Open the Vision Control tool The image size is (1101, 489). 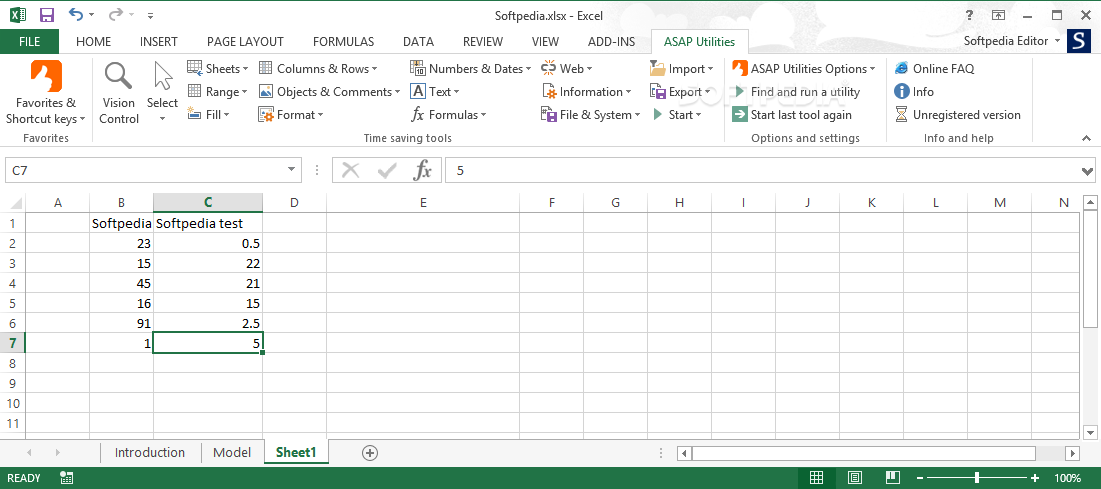(x=119, y=93)
